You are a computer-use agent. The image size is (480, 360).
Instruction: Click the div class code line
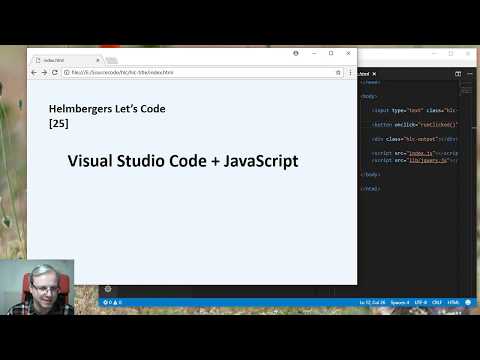tap(415, 139)
